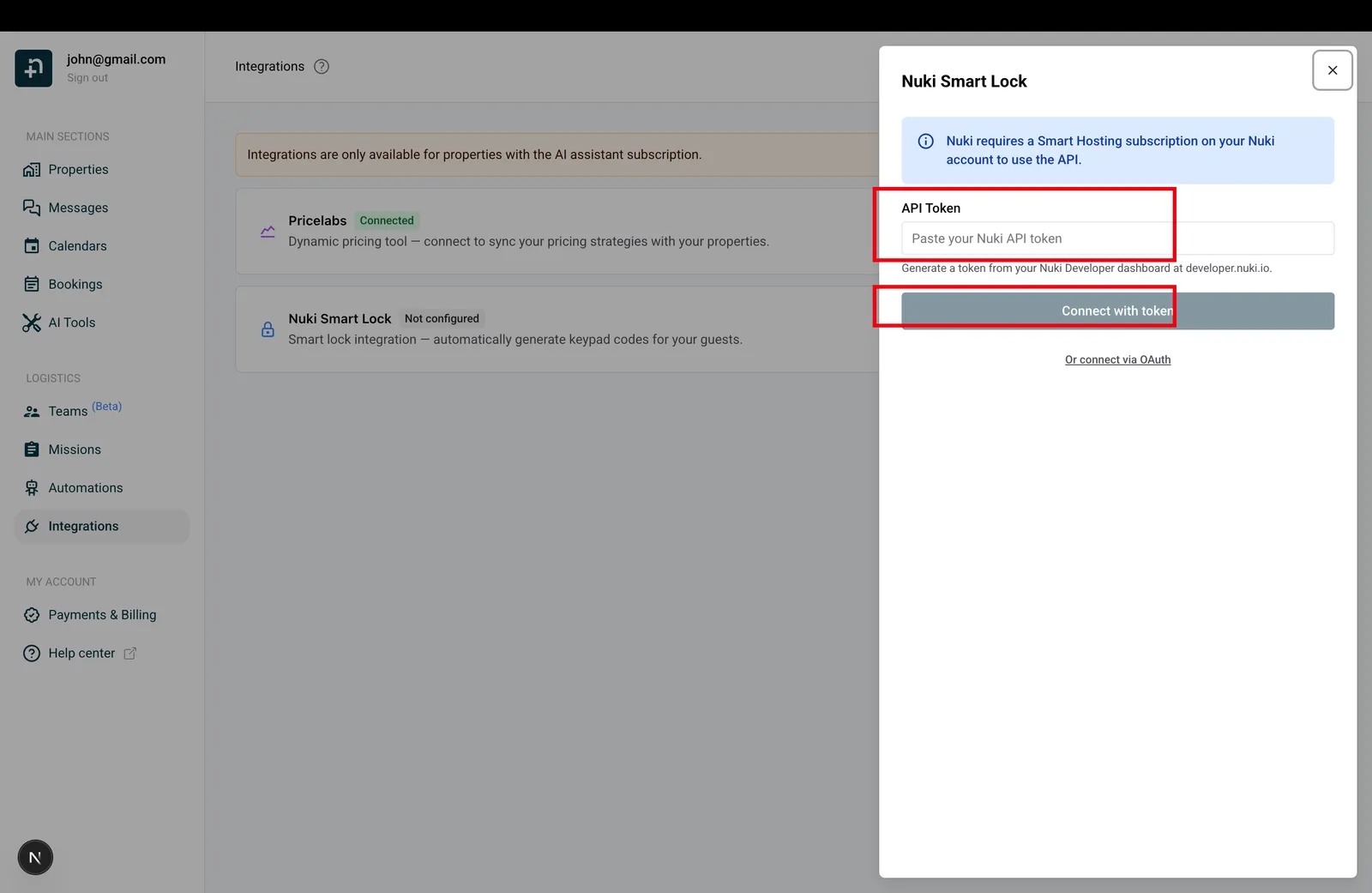Click the round N badge at bottom left
The width and height of the screenshot is (1372, 893).
point(35,858)
